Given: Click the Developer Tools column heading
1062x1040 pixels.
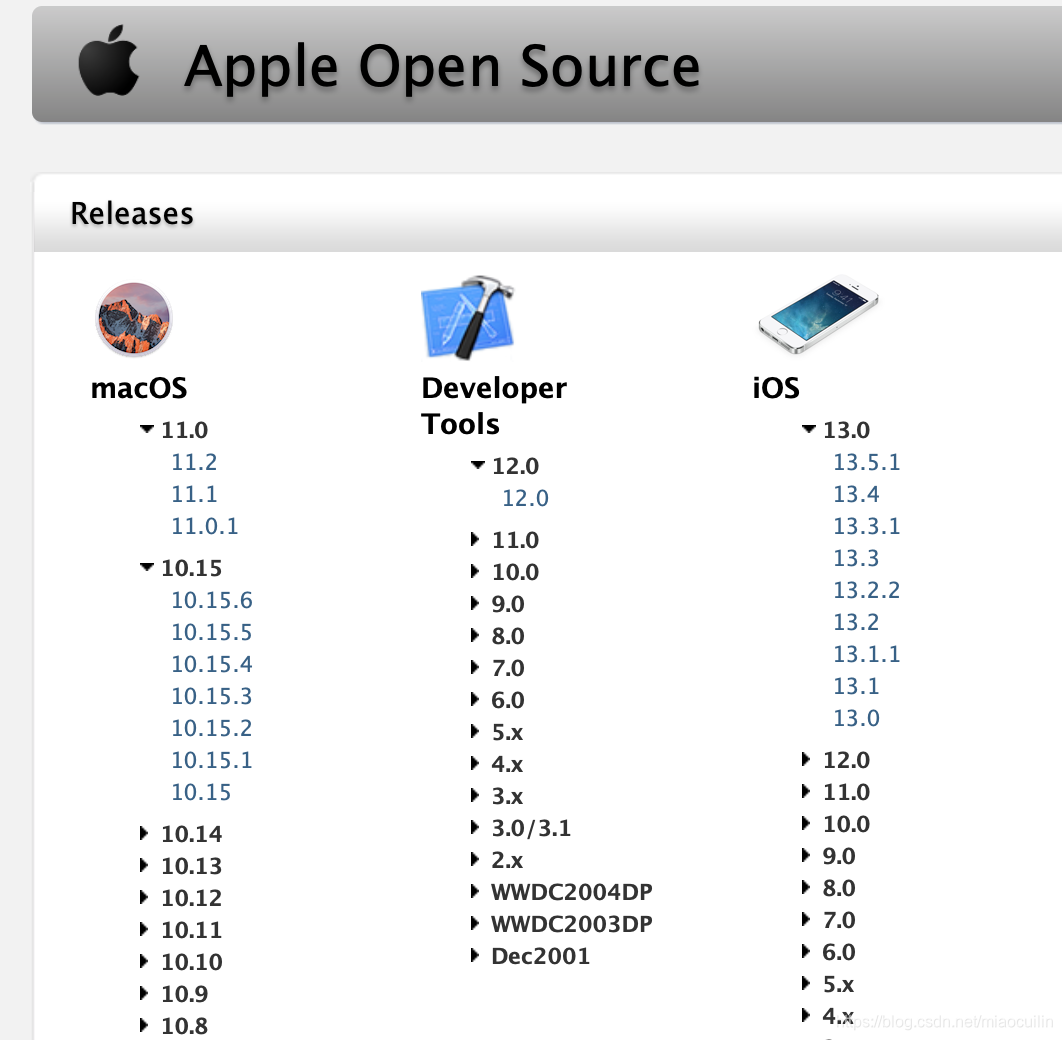Looking at the screenshot, I should tap(494, 406).
